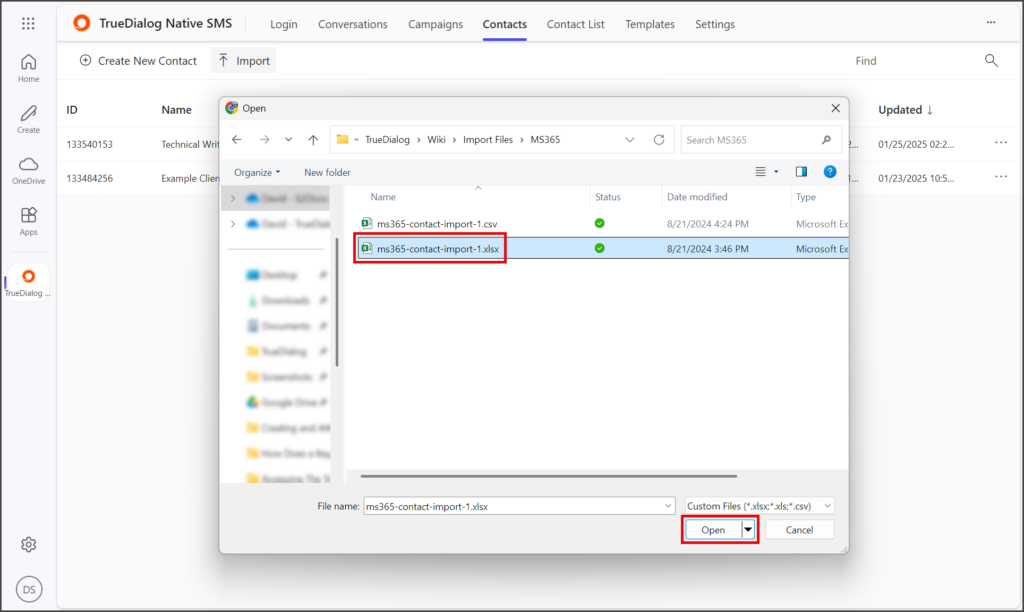Expand the first OneDrive tree node
Image resolution: width=1024 pixels, height=612 pixels.
click(233, 198)
